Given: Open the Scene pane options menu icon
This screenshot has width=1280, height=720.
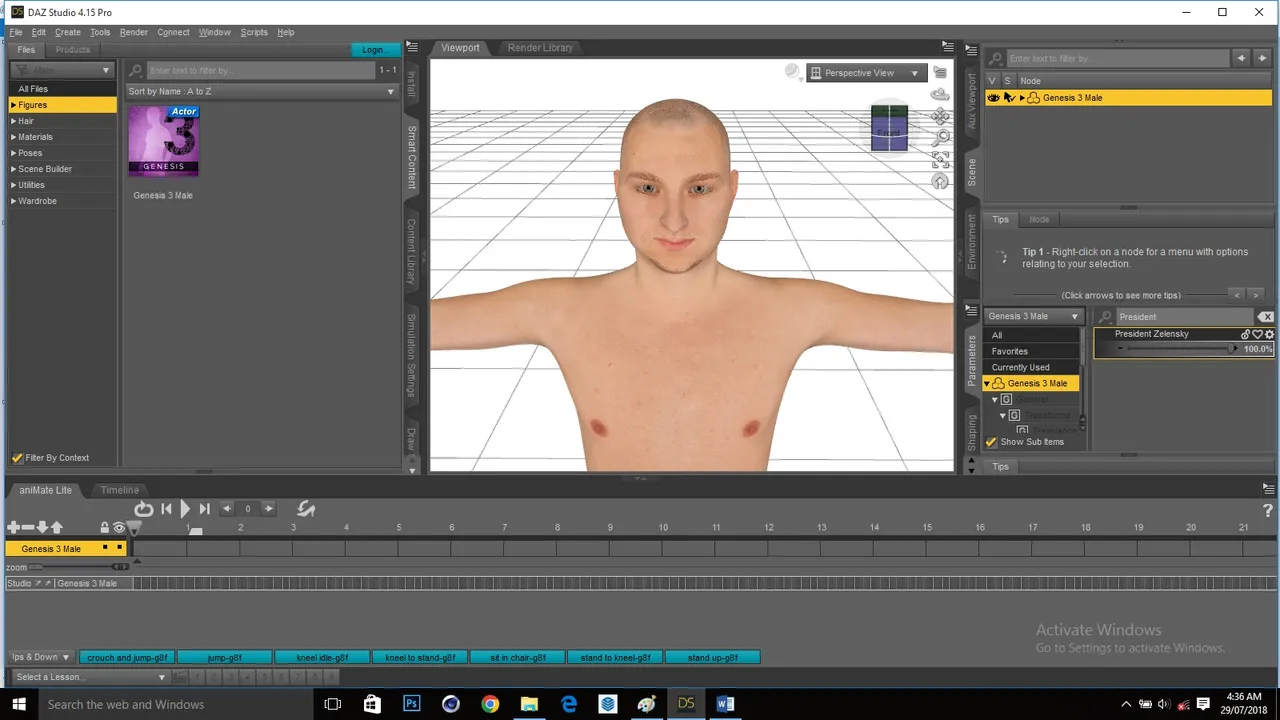Looking at the screenshot, I should pos(970,48).
